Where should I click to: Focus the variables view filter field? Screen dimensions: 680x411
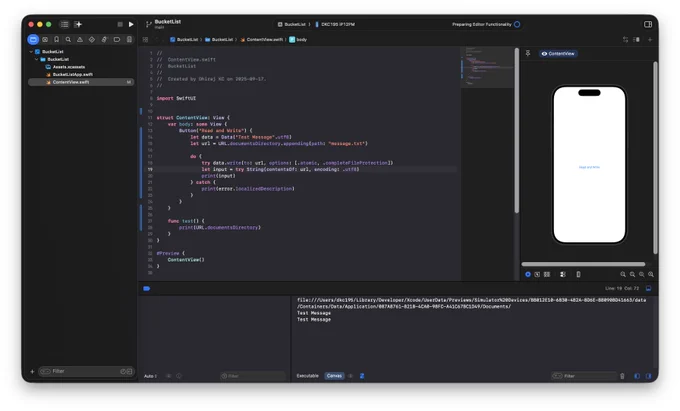pyautogui.click(x=253, y=376)
